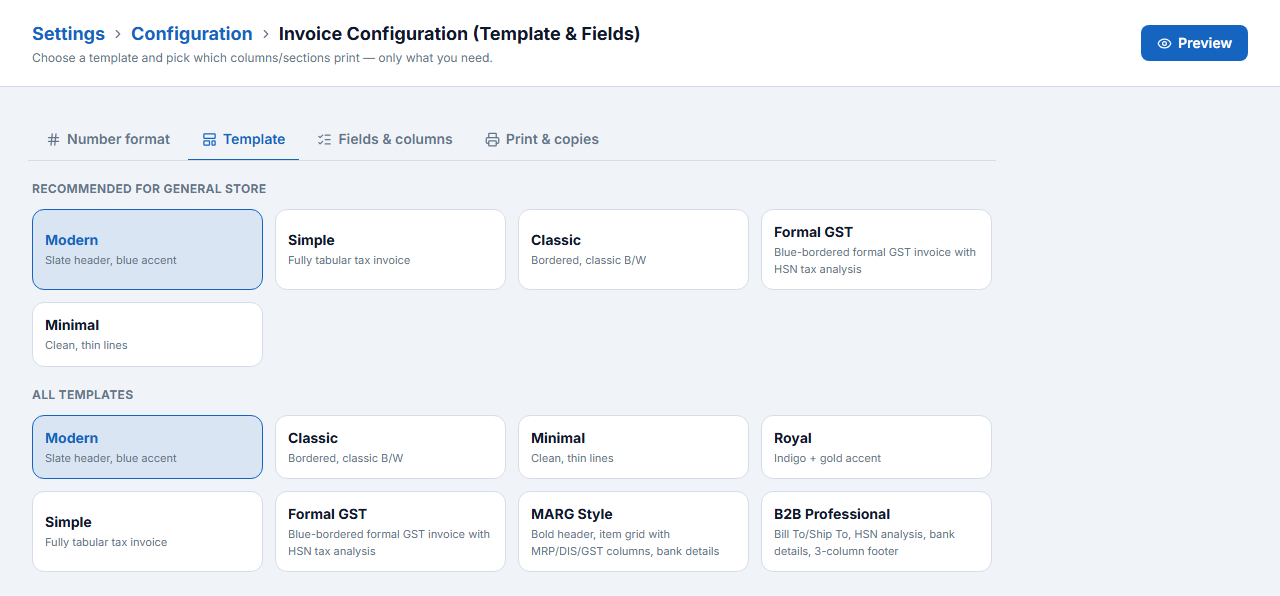Choose the recommended Simple template card
This screenshot has height=596, width=1280.
pyautogui.click(x=390, y=249)
